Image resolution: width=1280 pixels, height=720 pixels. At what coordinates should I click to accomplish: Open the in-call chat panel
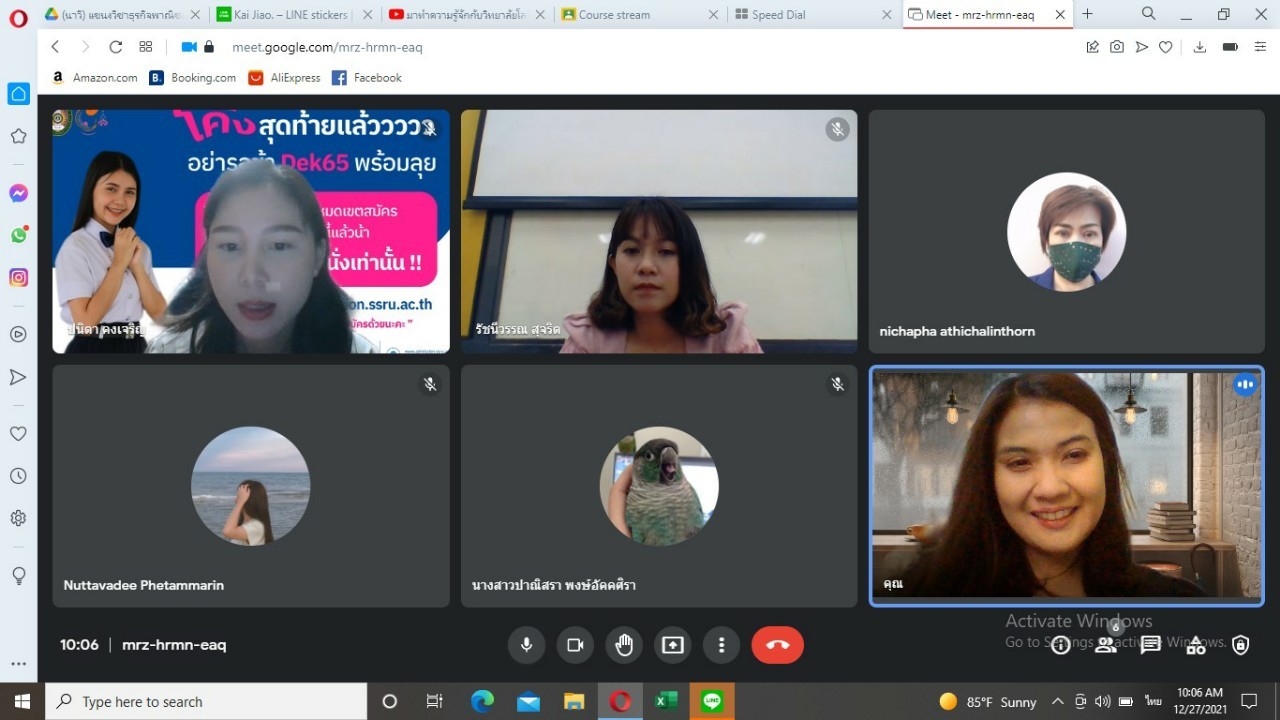point(1150,645)
